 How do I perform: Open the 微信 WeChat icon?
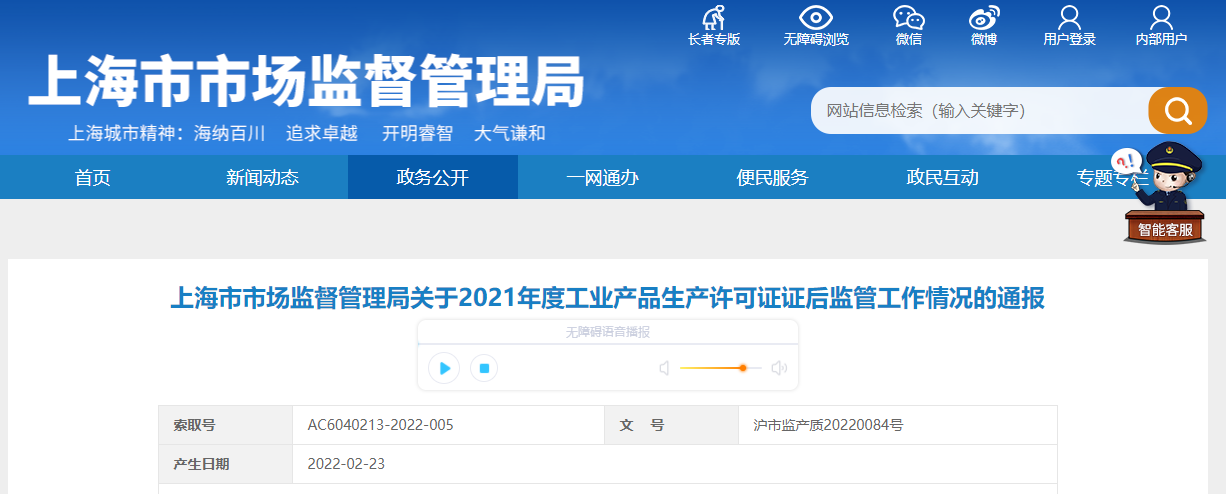908,17
